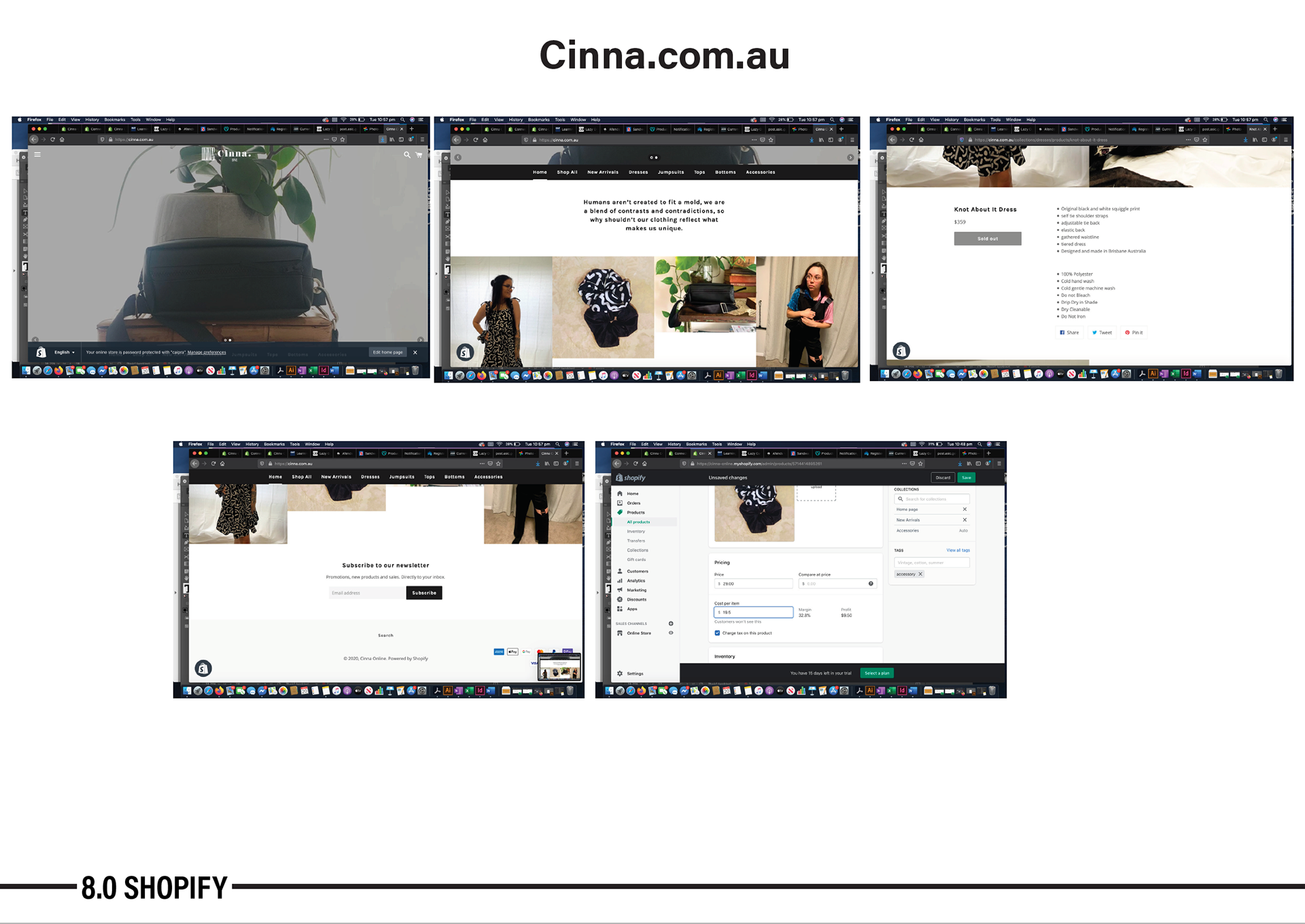Click the Online Store view eye icon
This screenshot has height=924, width=1305.
[671, 633]
